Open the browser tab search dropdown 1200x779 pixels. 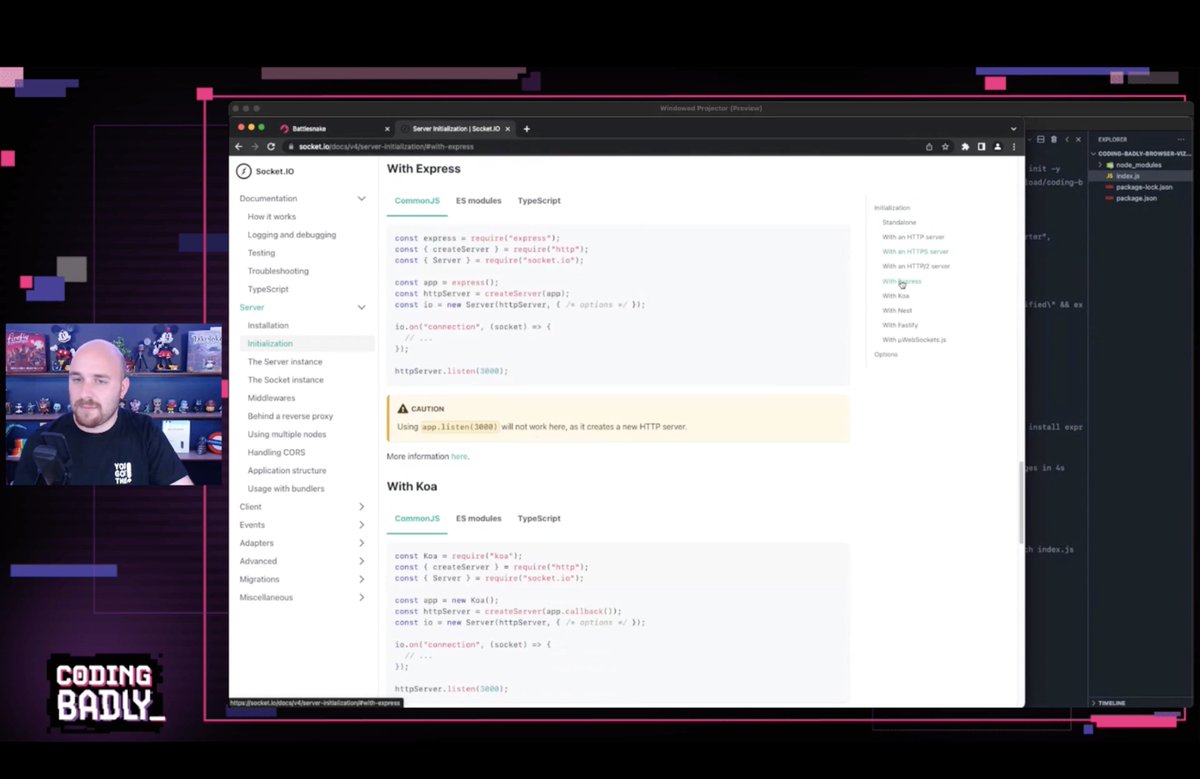(x=1013, y=129)
